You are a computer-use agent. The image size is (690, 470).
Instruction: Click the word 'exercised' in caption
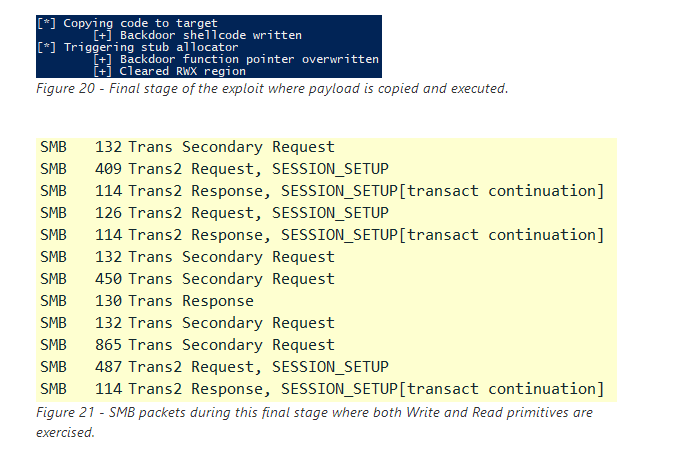(64, 432)
